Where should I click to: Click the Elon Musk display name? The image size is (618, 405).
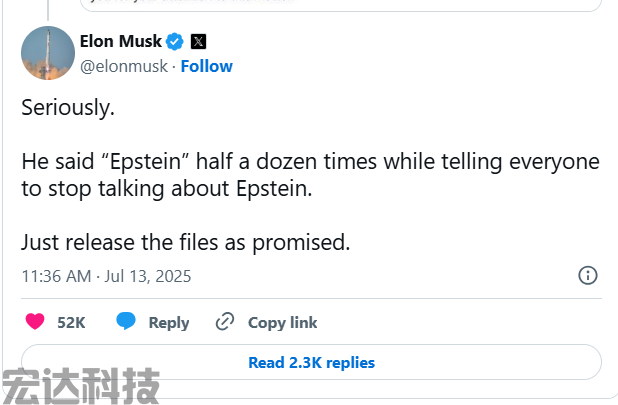[121, 41]
